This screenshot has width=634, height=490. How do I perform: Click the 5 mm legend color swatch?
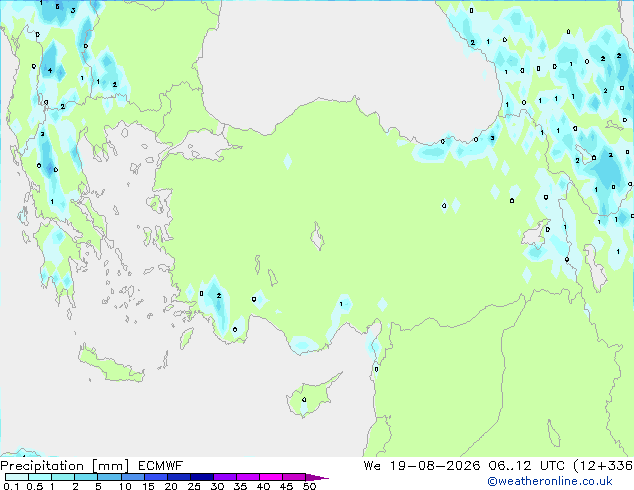click(x=109, y=477)
